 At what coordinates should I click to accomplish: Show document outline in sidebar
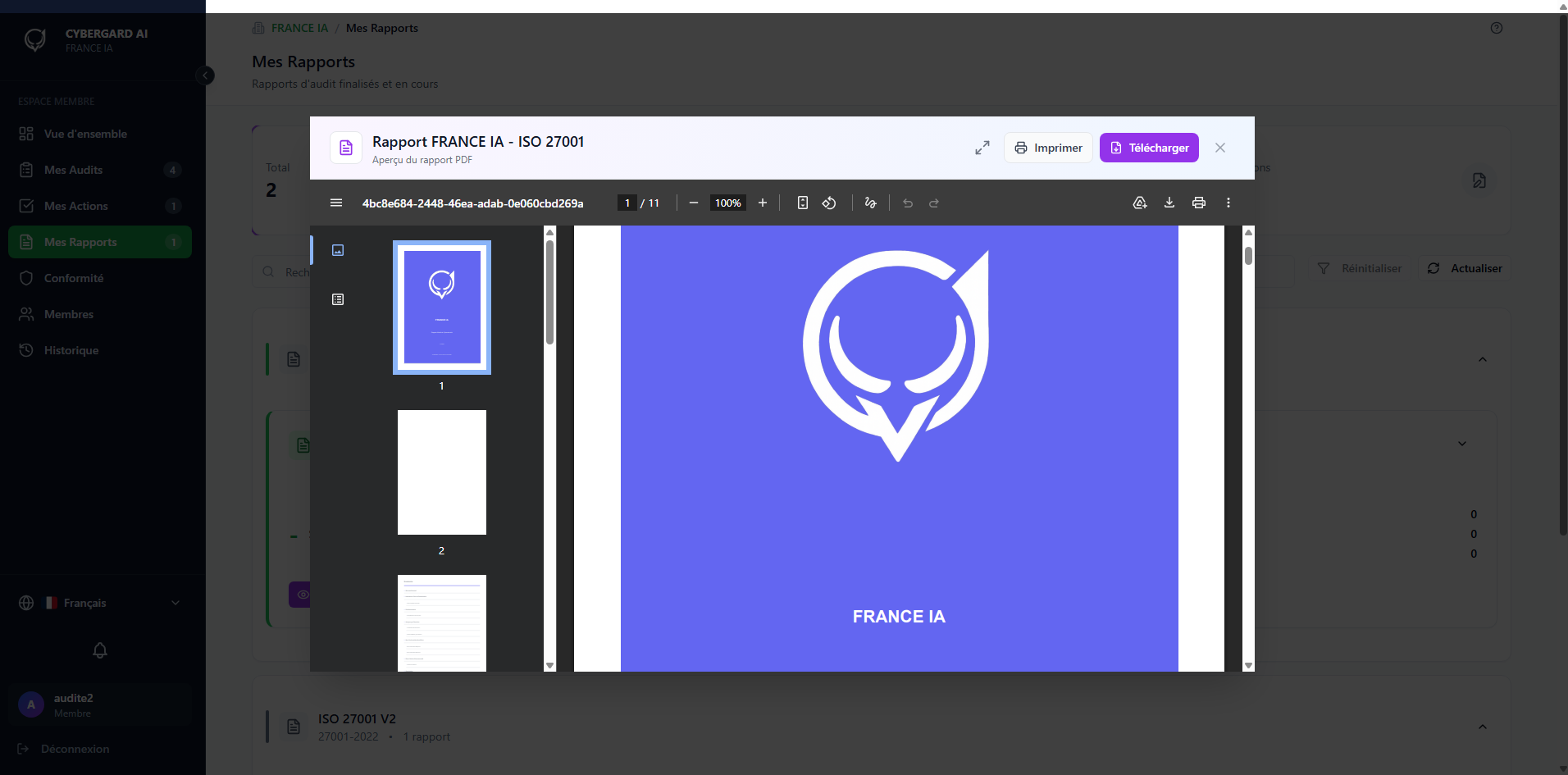pos(338,299)
